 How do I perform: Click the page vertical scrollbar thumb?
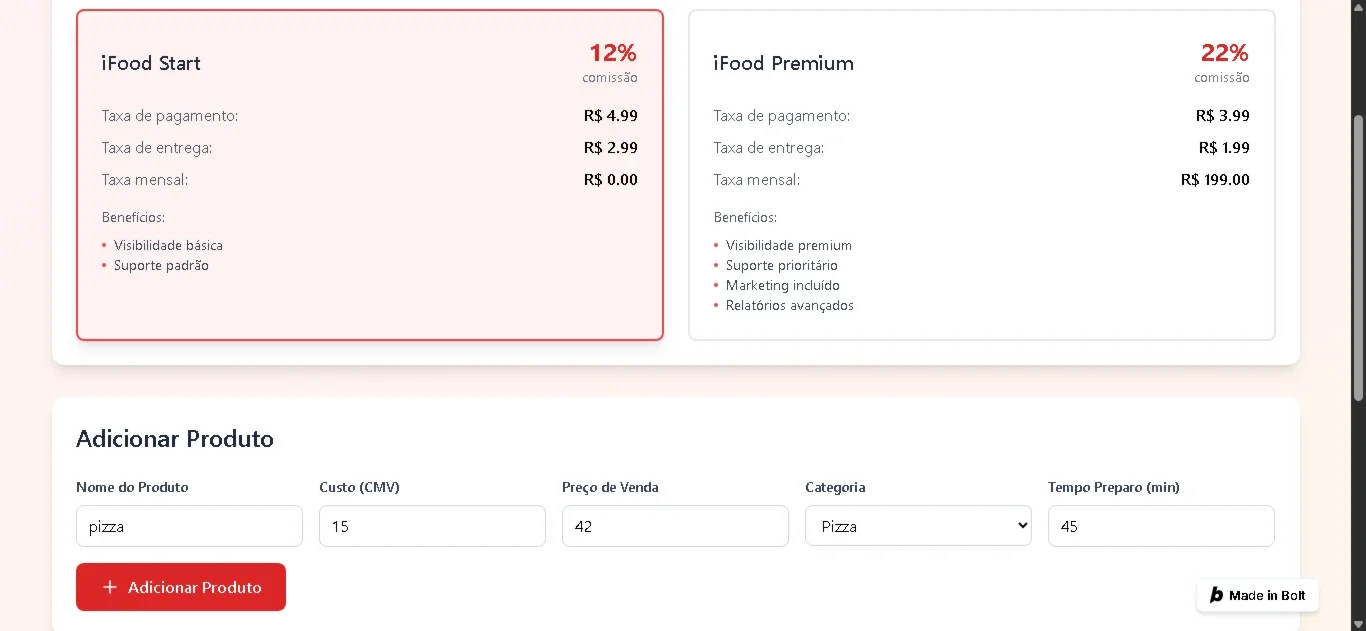point(1358,258)
